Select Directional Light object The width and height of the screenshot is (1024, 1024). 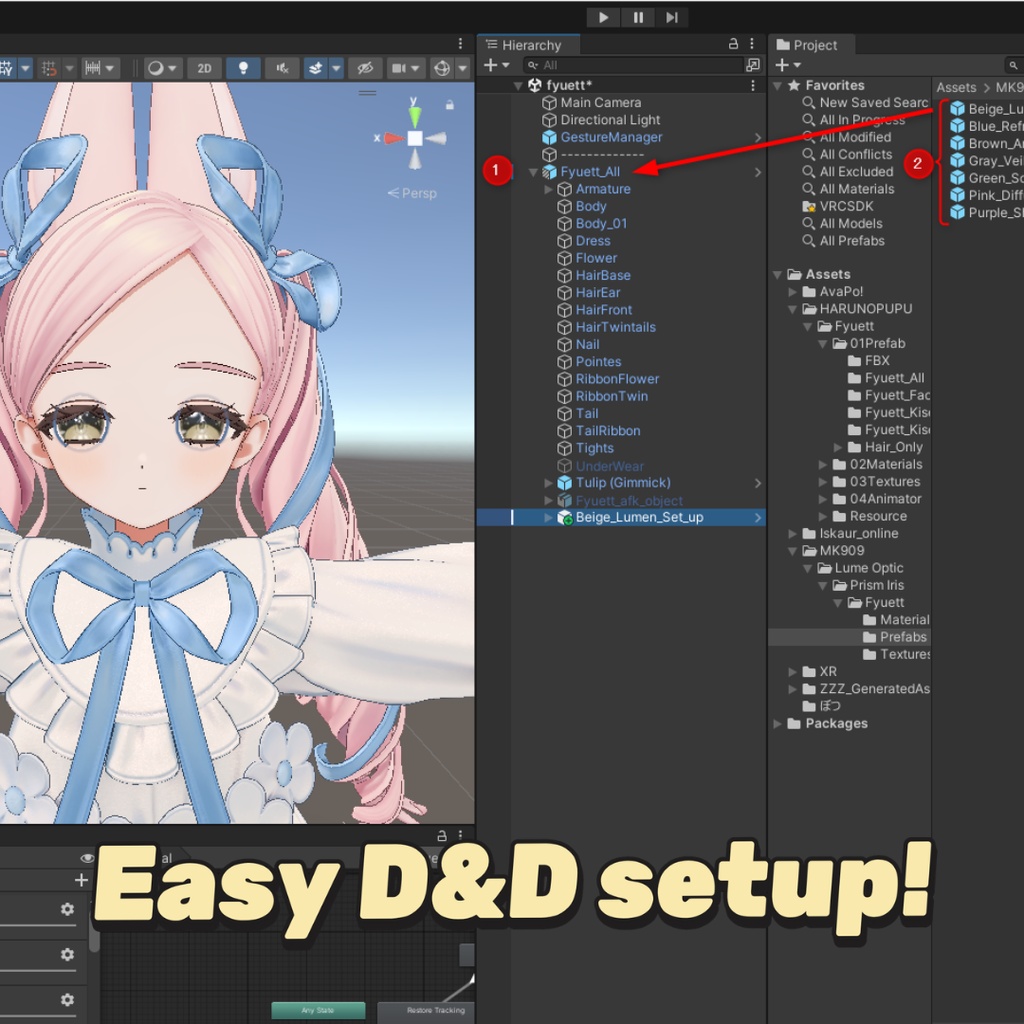pos(610,120)
